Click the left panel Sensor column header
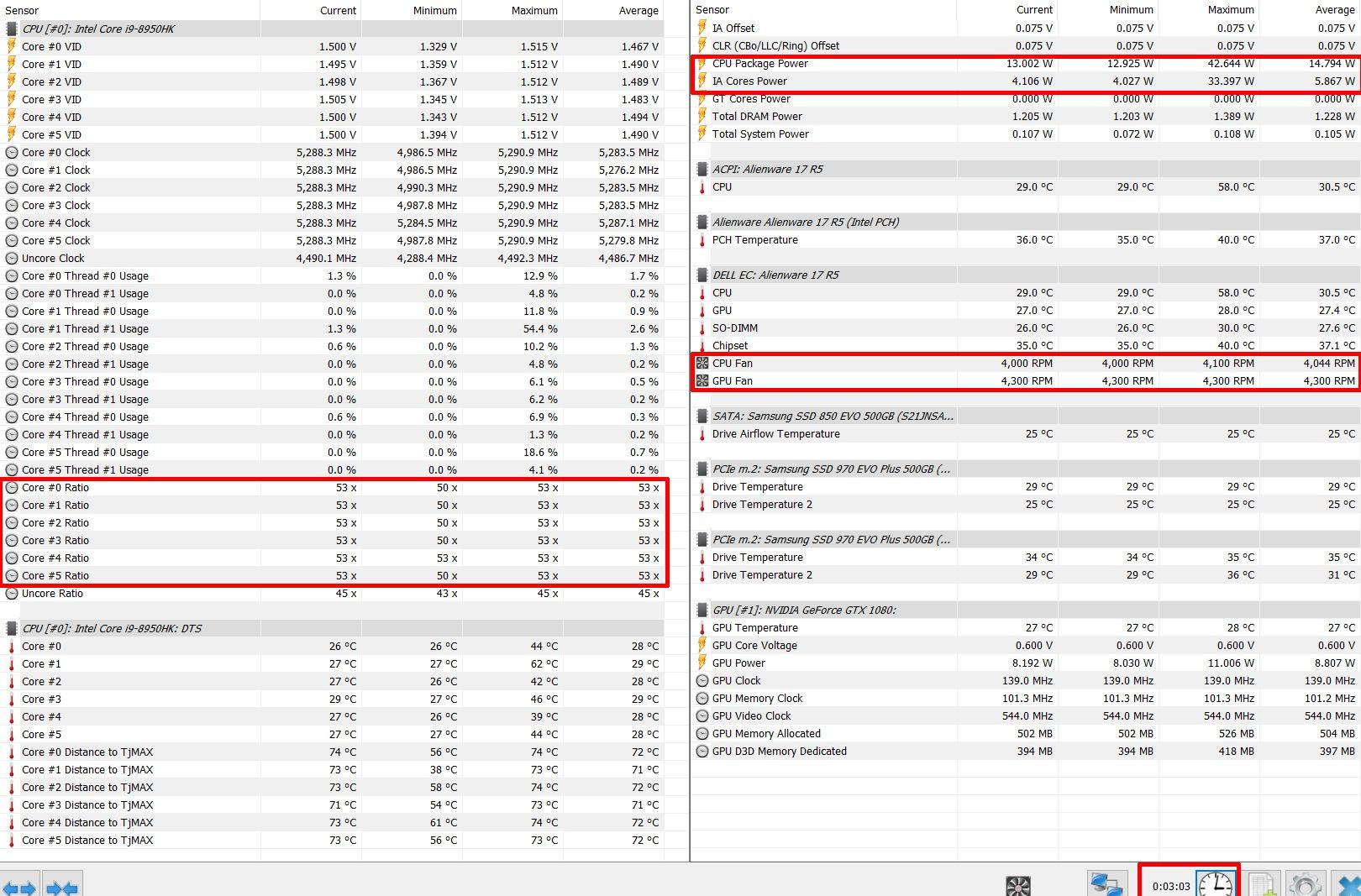Screen dimensions: 1361x896 22,10
